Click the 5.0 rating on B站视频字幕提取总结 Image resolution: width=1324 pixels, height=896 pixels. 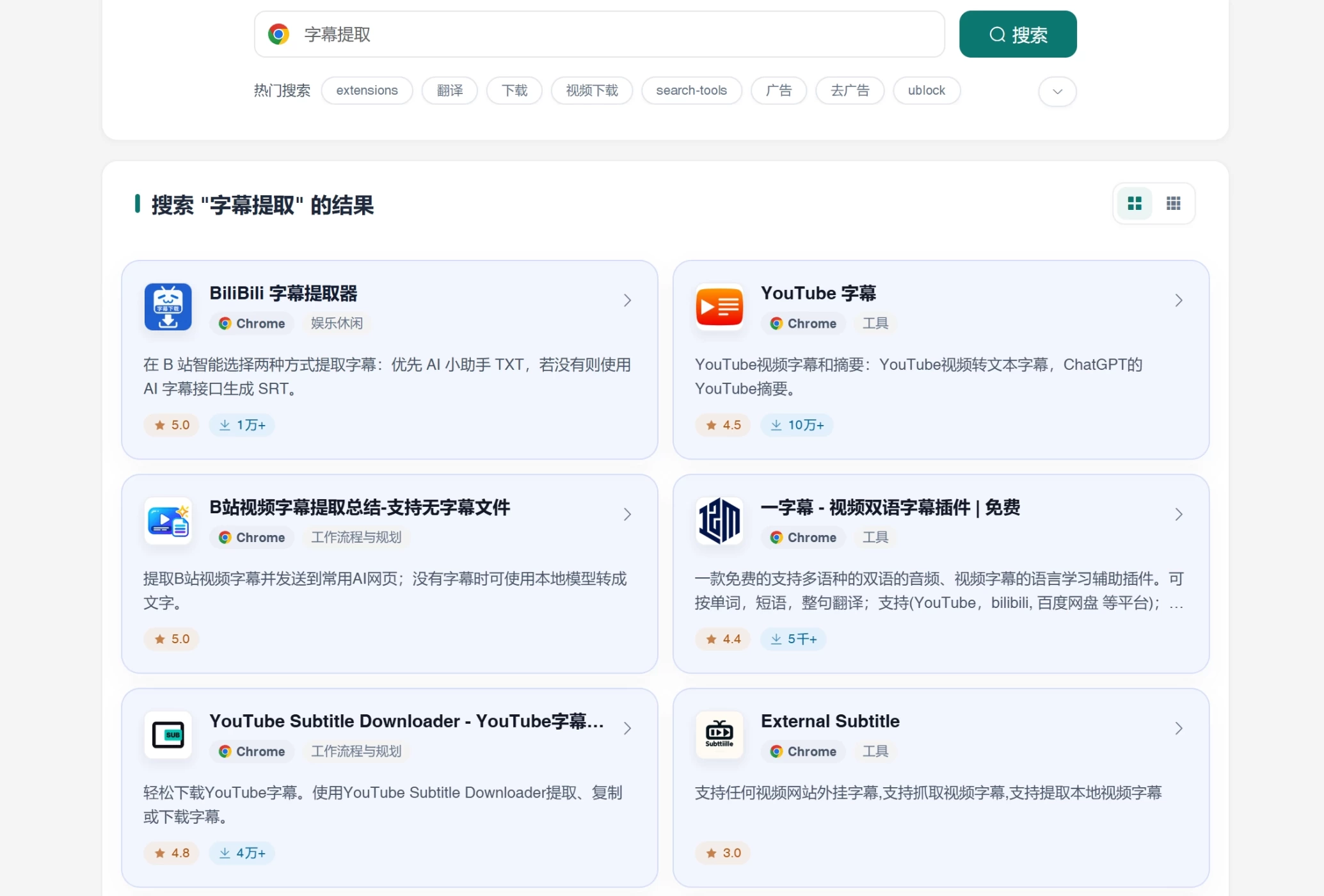point(172,639)
